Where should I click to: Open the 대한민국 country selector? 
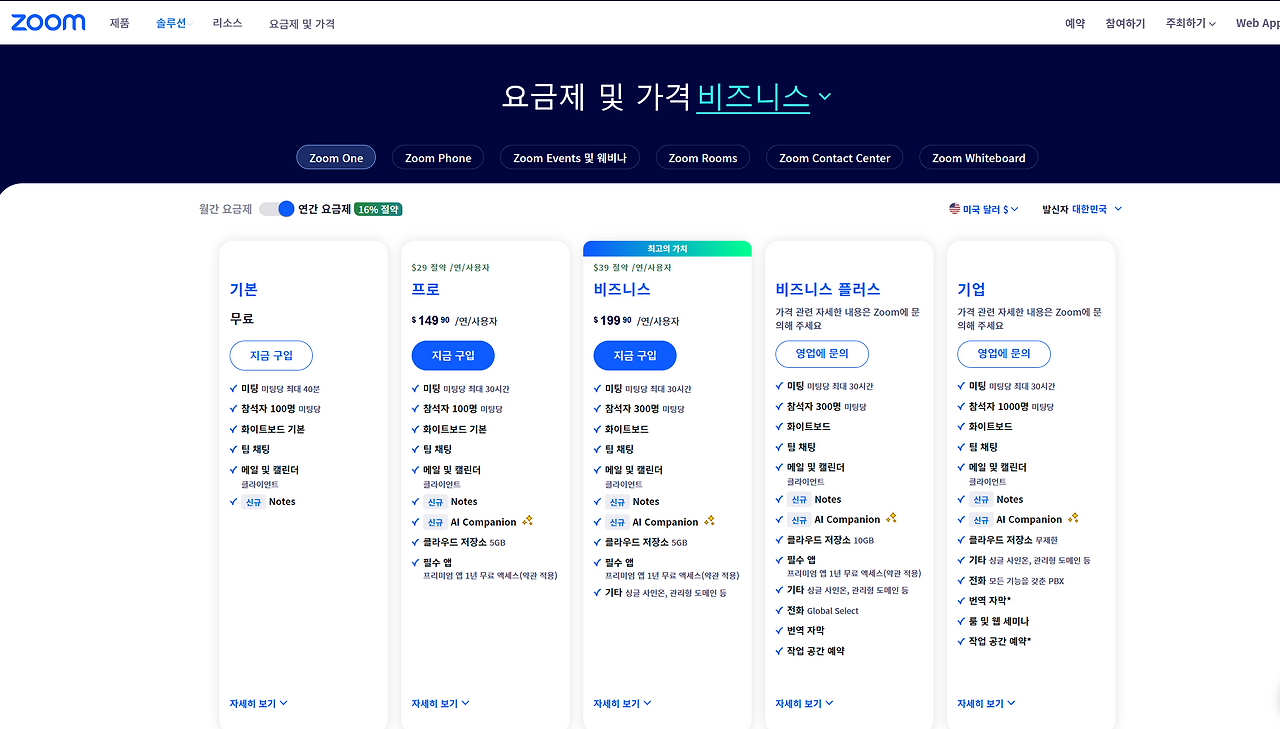point(1097,209)
